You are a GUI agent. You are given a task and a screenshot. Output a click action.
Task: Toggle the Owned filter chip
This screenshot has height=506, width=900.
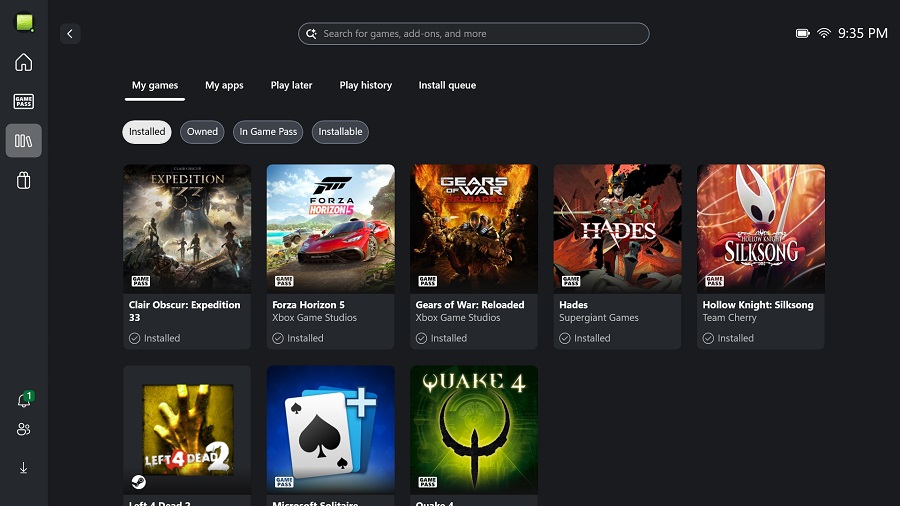click(x=202, y=132)
